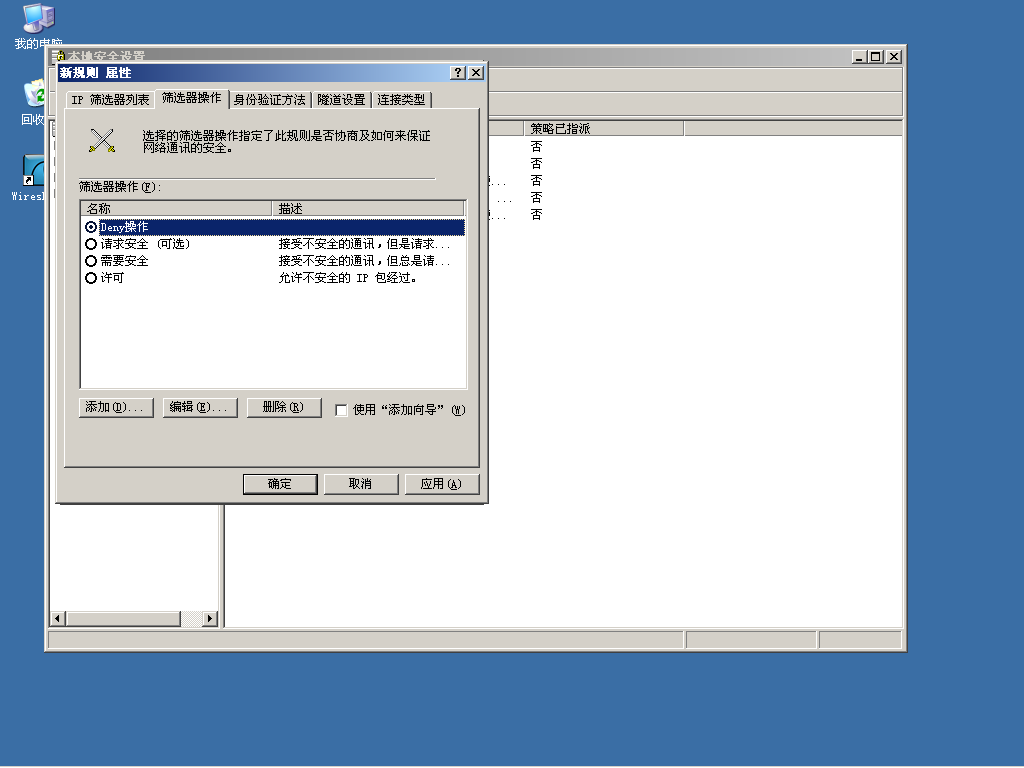The height and width of the screenshot is (768, 1024).
Task: Select the 请求安全 (可选) radio option
Action: coord(91,244)
